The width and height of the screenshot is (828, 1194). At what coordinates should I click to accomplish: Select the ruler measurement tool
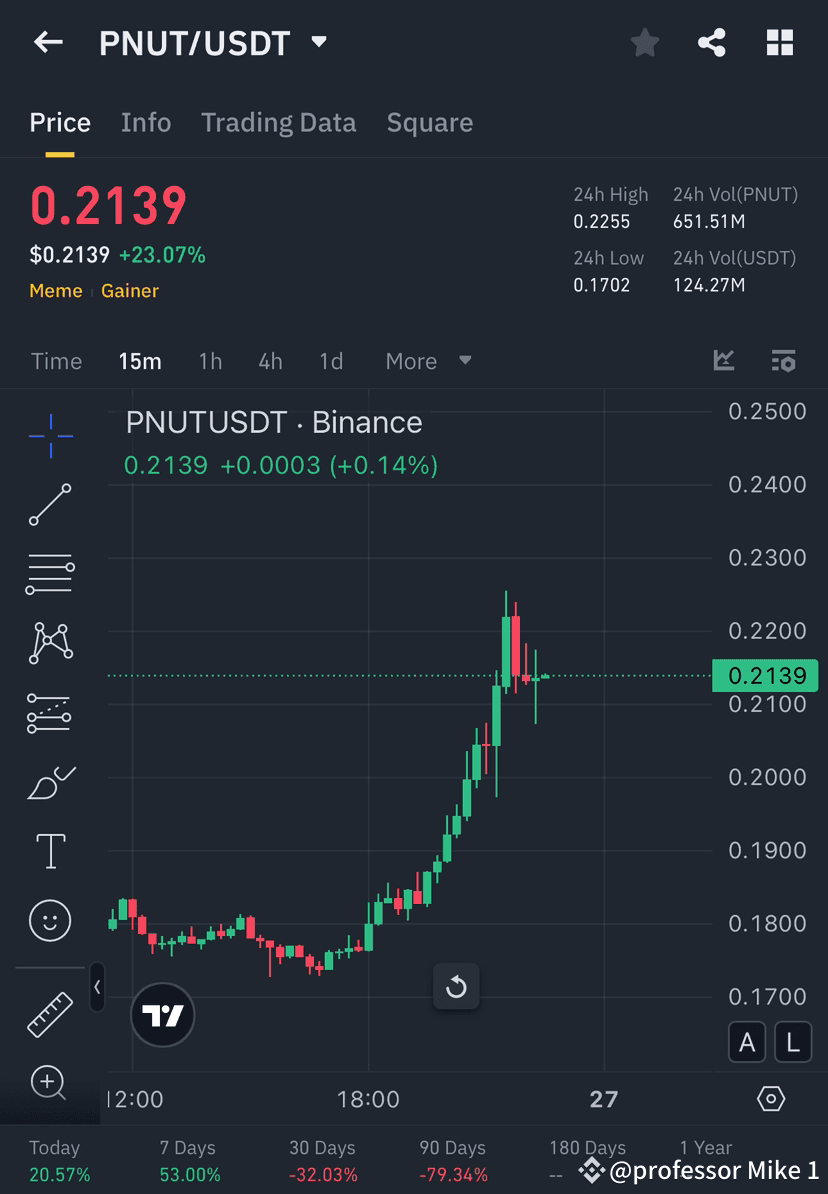tap(50, 1014)
